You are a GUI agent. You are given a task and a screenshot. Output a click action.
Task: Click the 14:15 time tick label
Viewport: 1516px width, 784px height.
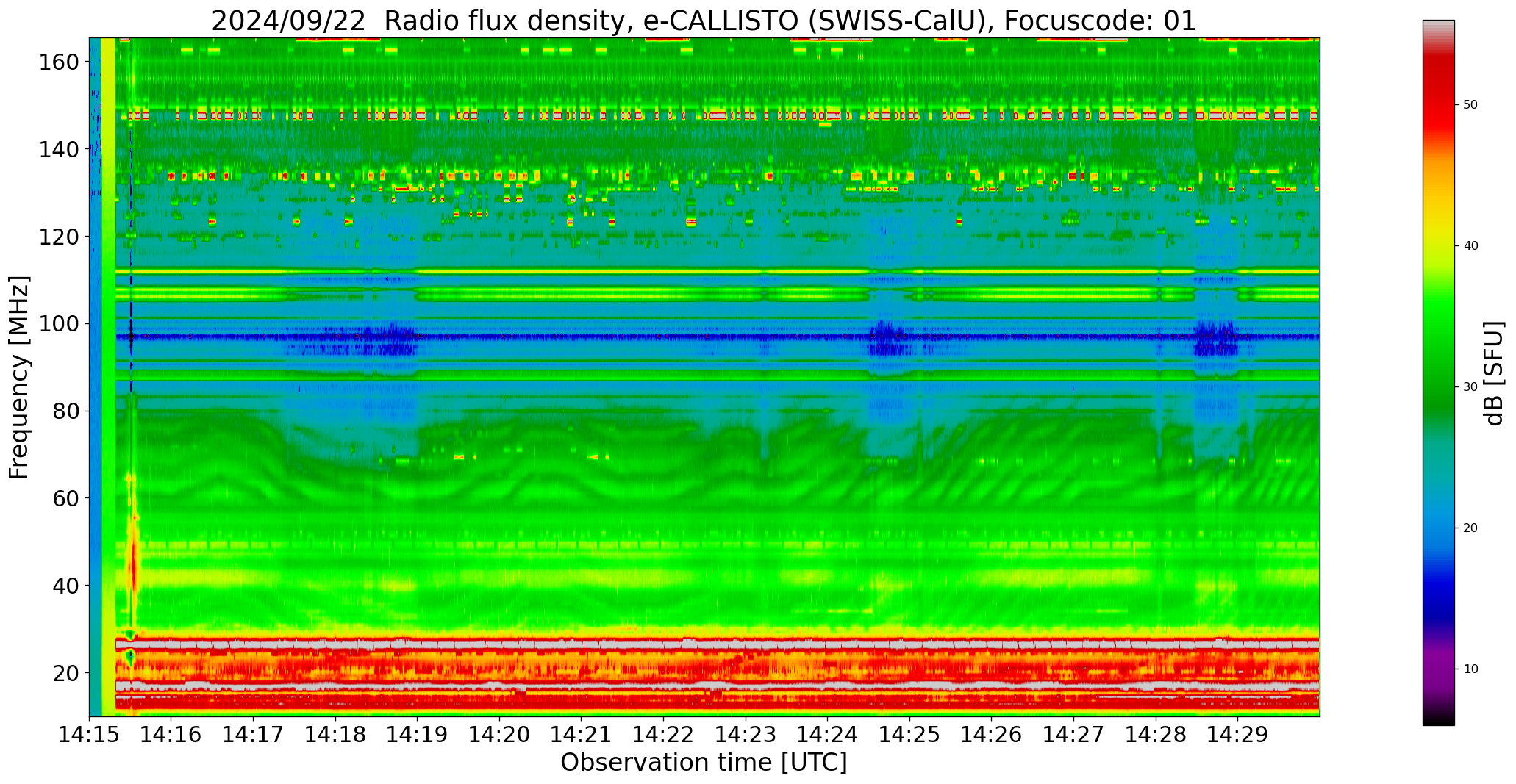pos(90,734)
